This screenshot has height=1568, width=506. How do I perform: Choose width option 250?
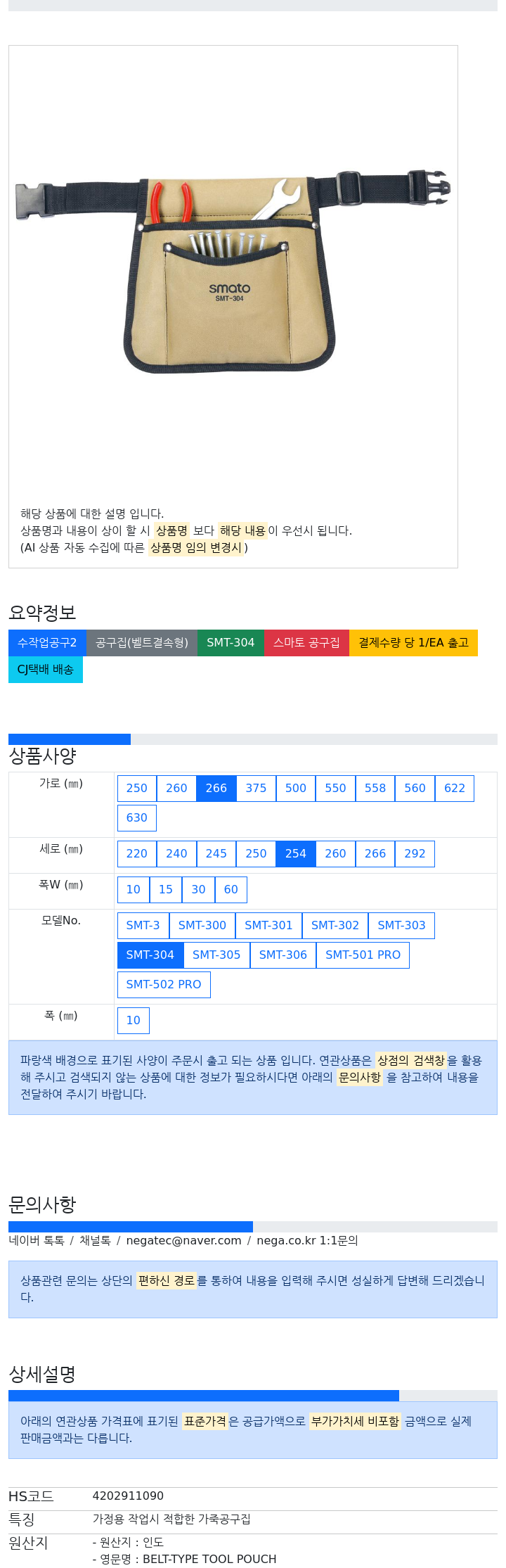tap(137, 789)
